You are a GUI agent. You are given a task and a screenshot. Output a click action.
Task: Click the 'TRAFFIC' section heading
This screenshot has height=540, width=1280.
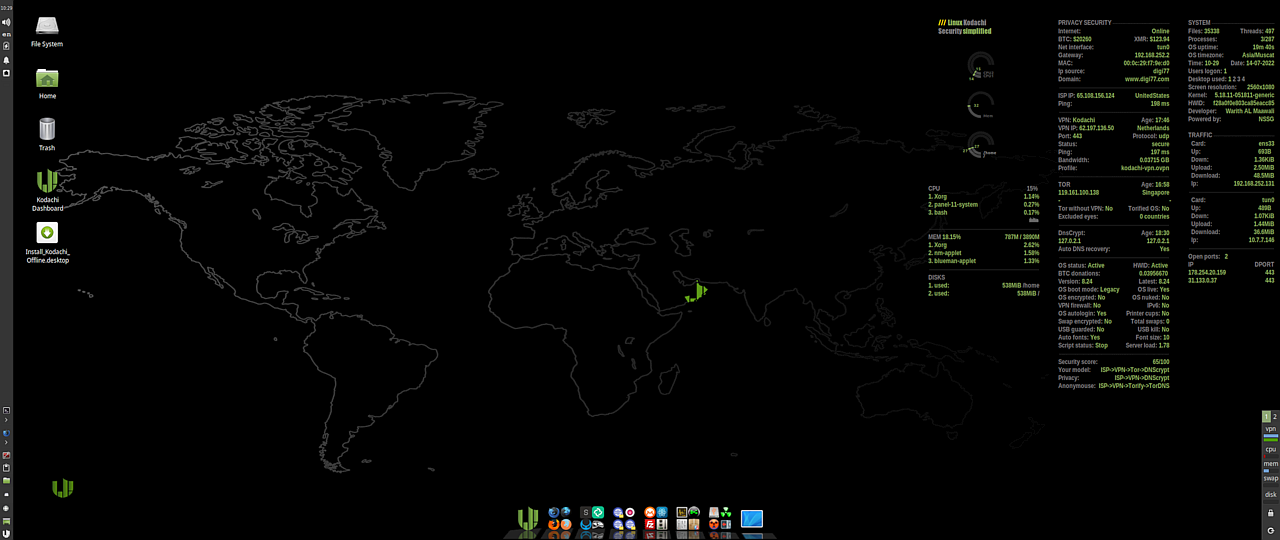(x=1200, y=134)
